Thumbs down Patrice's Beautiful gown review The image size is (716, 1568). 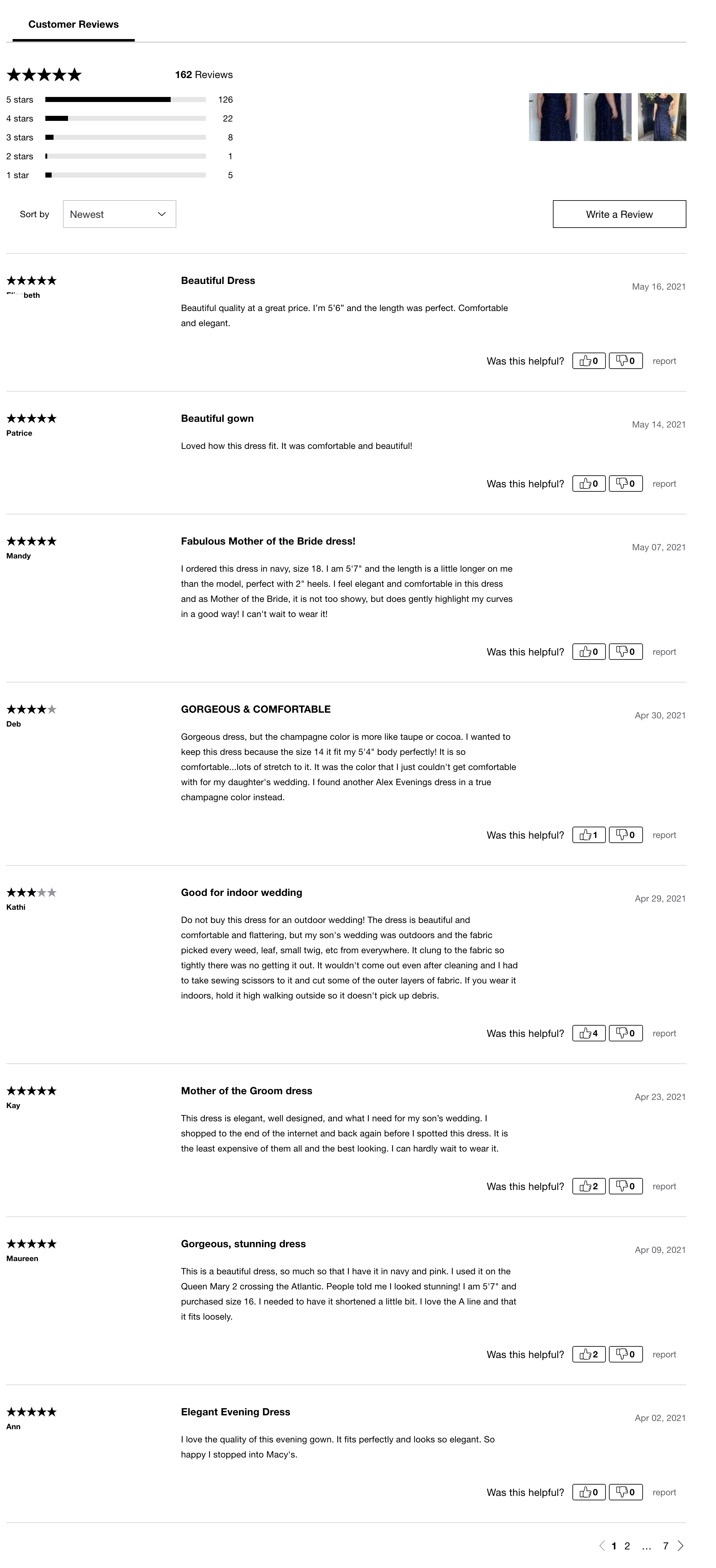[625, 484]
